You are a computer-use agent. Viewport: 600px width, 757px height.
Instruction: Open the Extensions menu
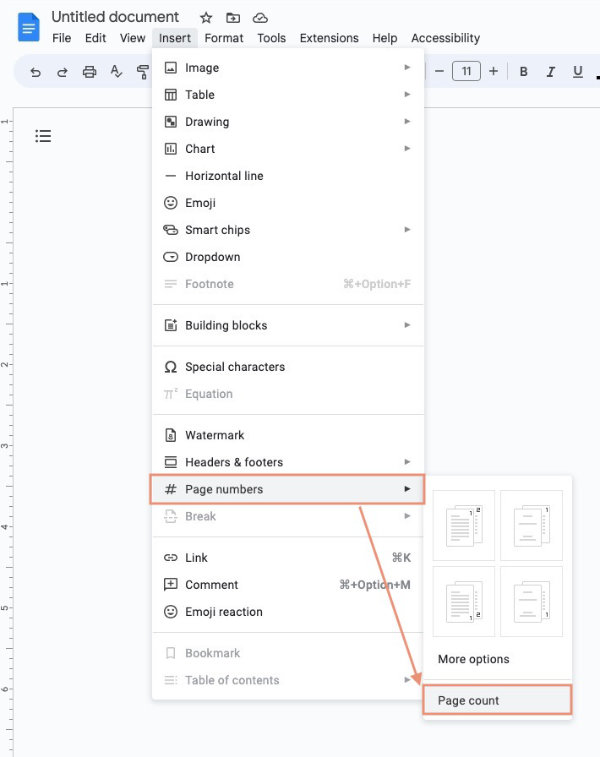pyautogui.click(x=329, y=38)
